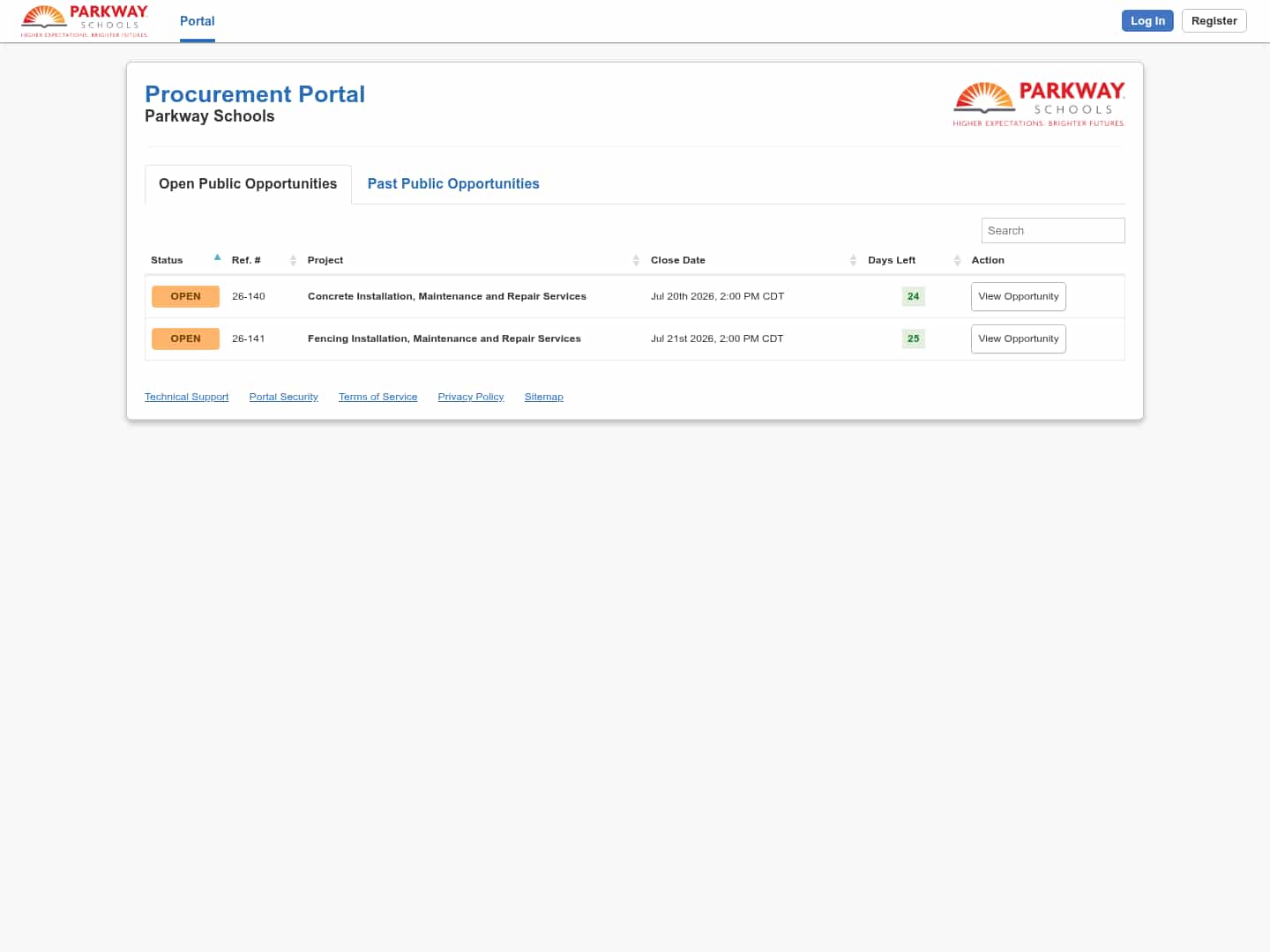Focus the Search input field
The width and height of the screenshot is (1270, 952).
click(1053, 231)
